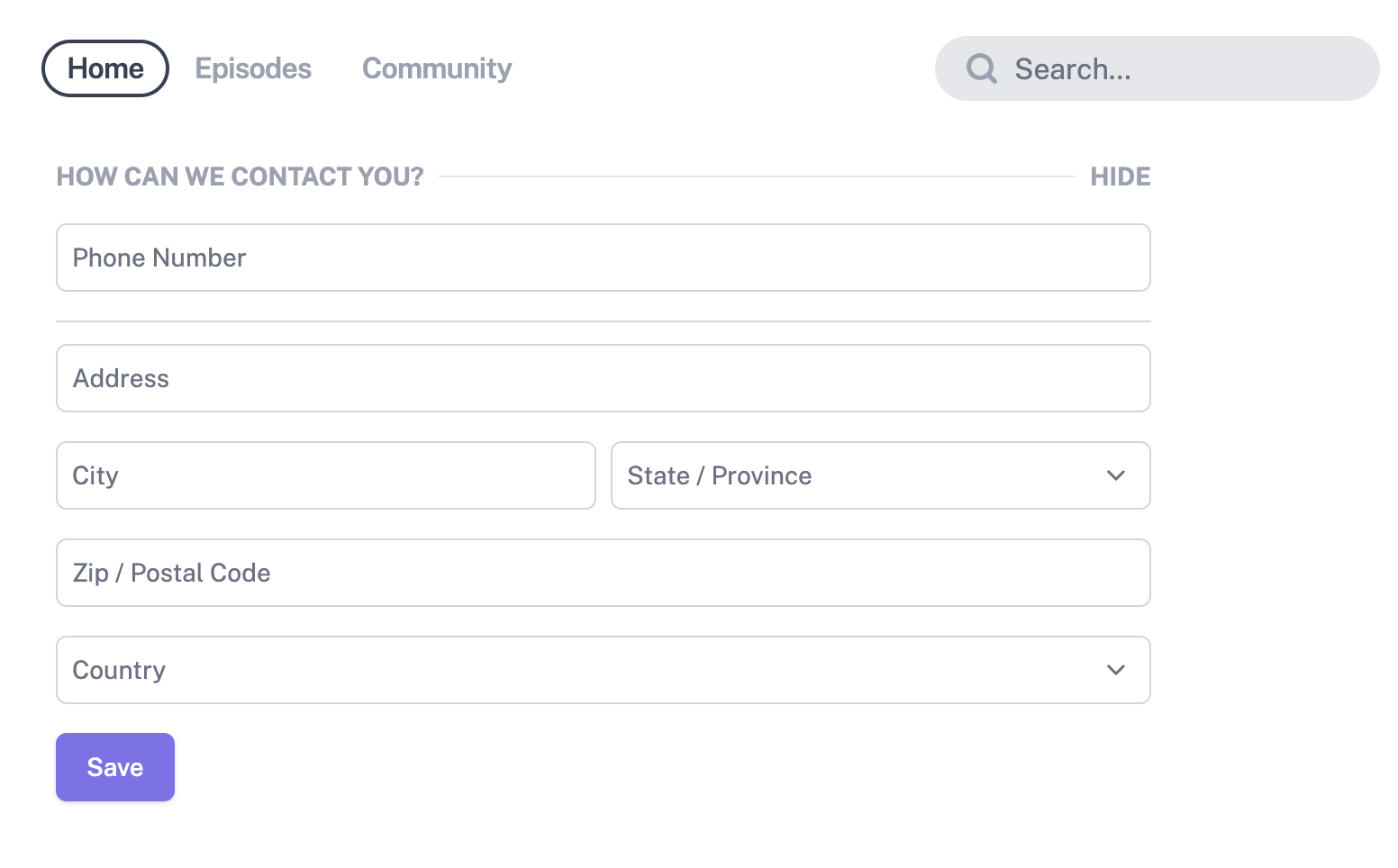Click the chevron icon on State / Province selector
The image size is (1398, 868).
pos(1116,475)
